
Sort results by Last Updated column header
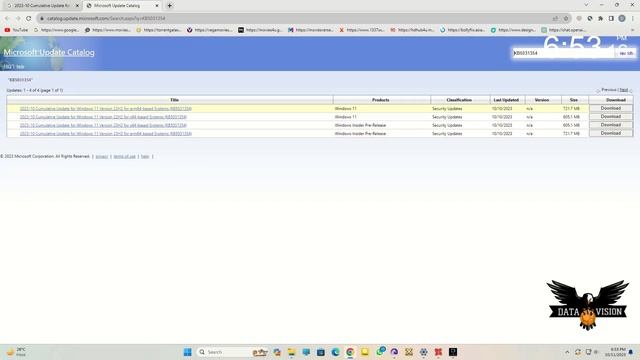507,100
